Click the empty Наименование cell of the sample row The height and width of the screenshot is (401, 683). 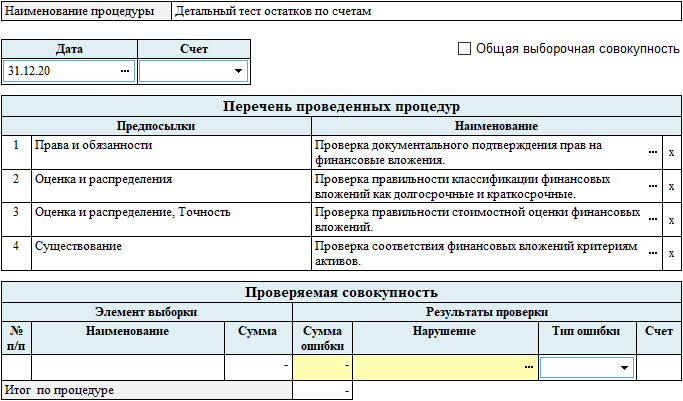[128, 367]
